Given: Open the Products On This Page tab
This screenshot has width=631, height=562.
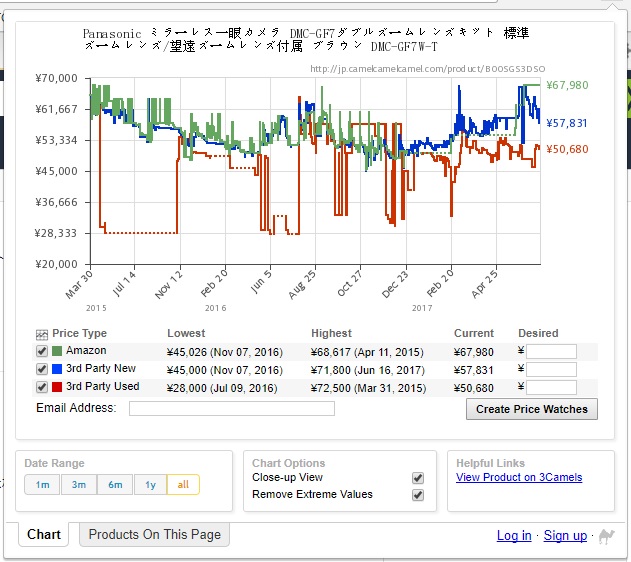Looking at the screenshot, I should [x=155, y=534].
